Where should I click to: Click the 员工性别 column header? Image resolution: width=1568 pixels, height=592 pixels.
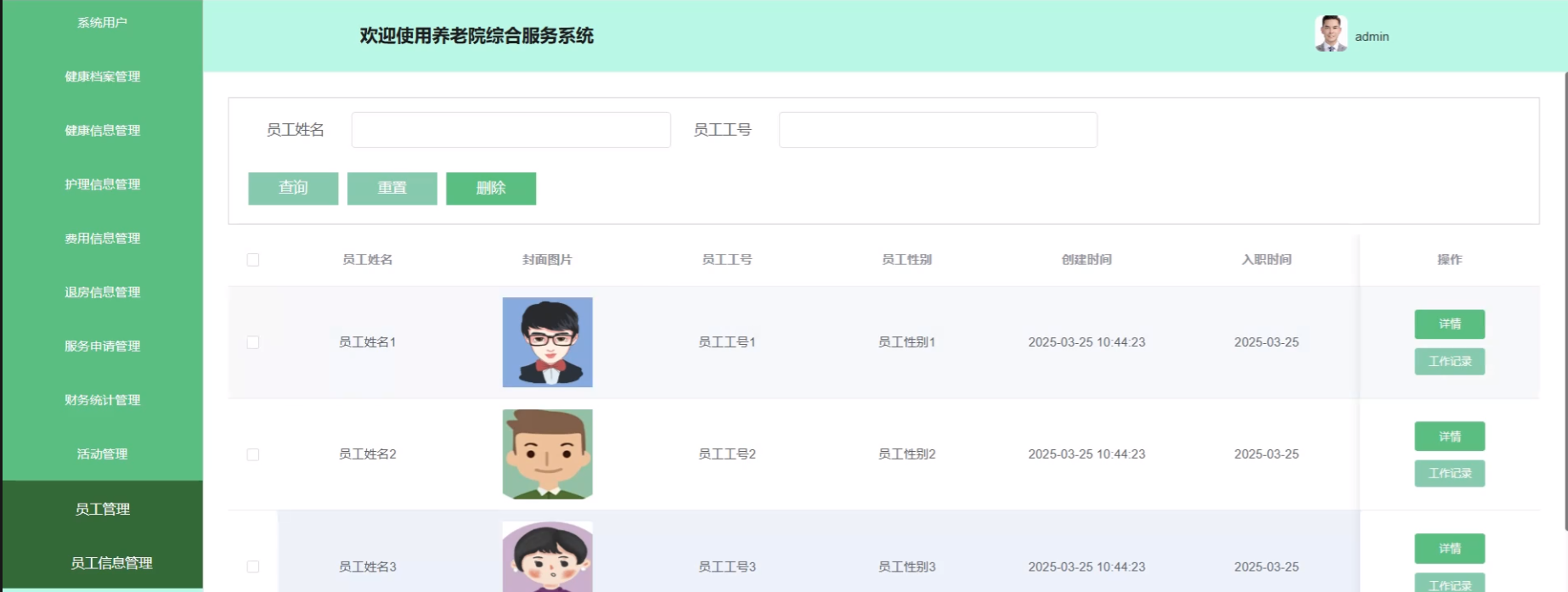click(907, 260)
